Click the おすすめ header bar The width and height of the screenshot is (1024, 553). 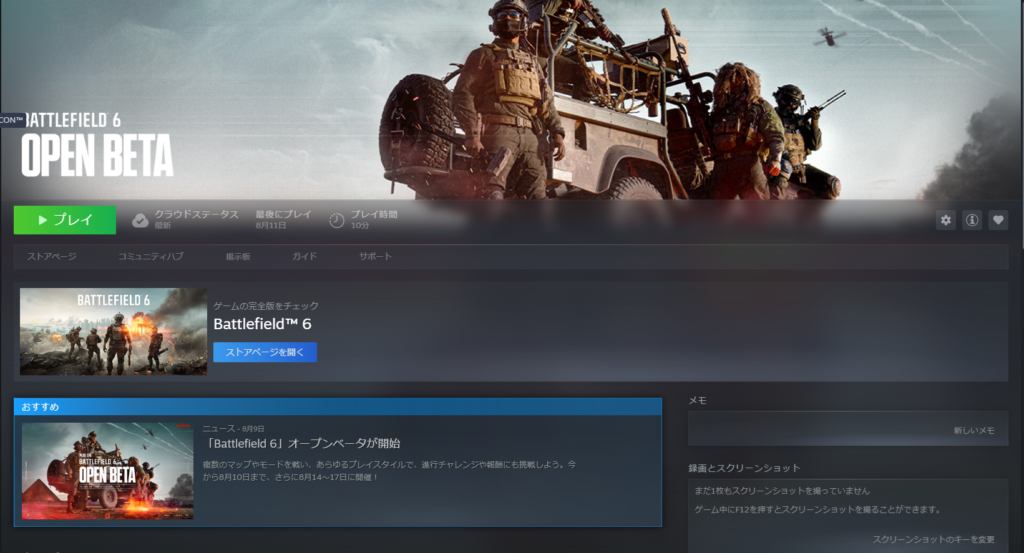coord(338,407)
